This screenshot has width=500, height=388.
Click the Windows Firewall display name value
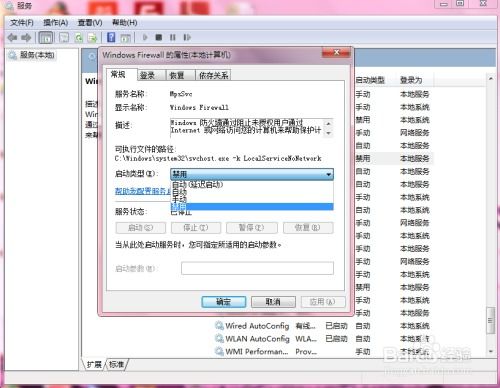click(199, 107)
